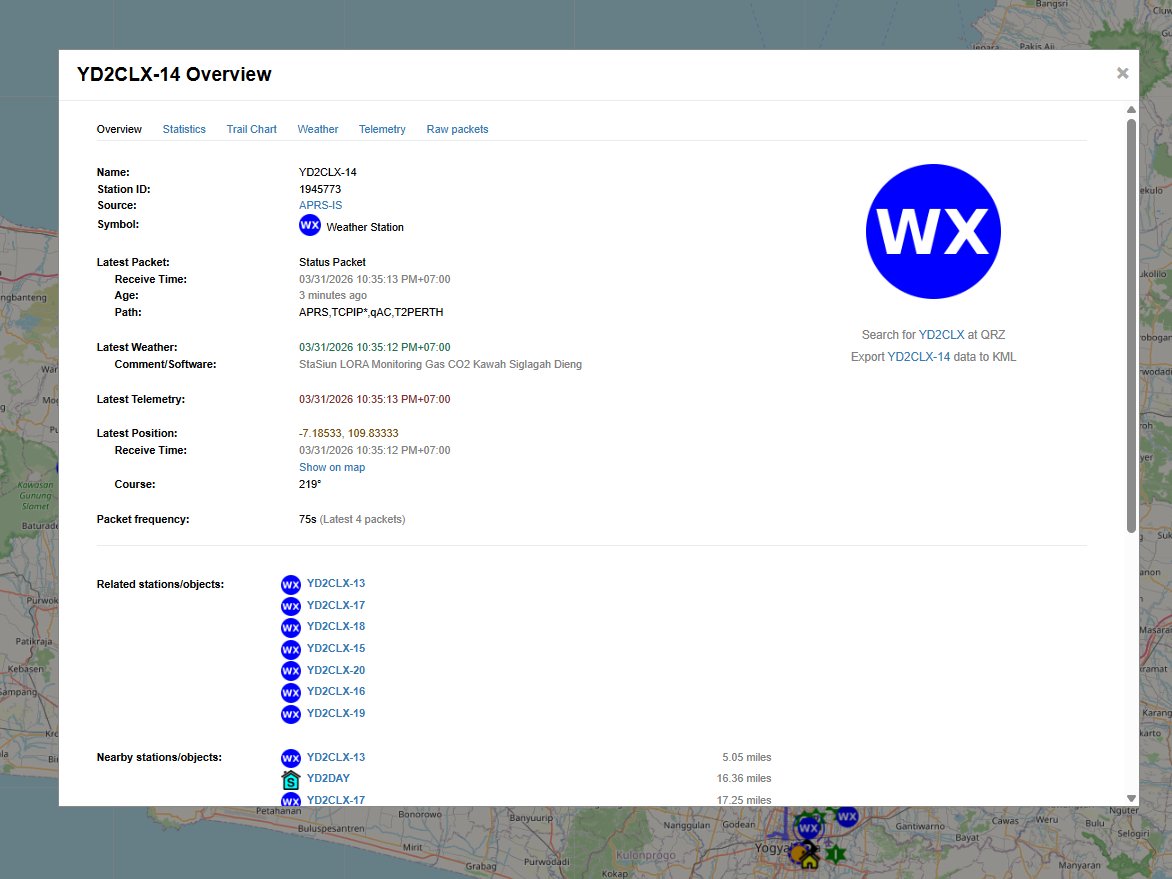Viewport: 1172px width, 879px height.
Task: Click the Show on map link
Action: [x=332, y=467]
